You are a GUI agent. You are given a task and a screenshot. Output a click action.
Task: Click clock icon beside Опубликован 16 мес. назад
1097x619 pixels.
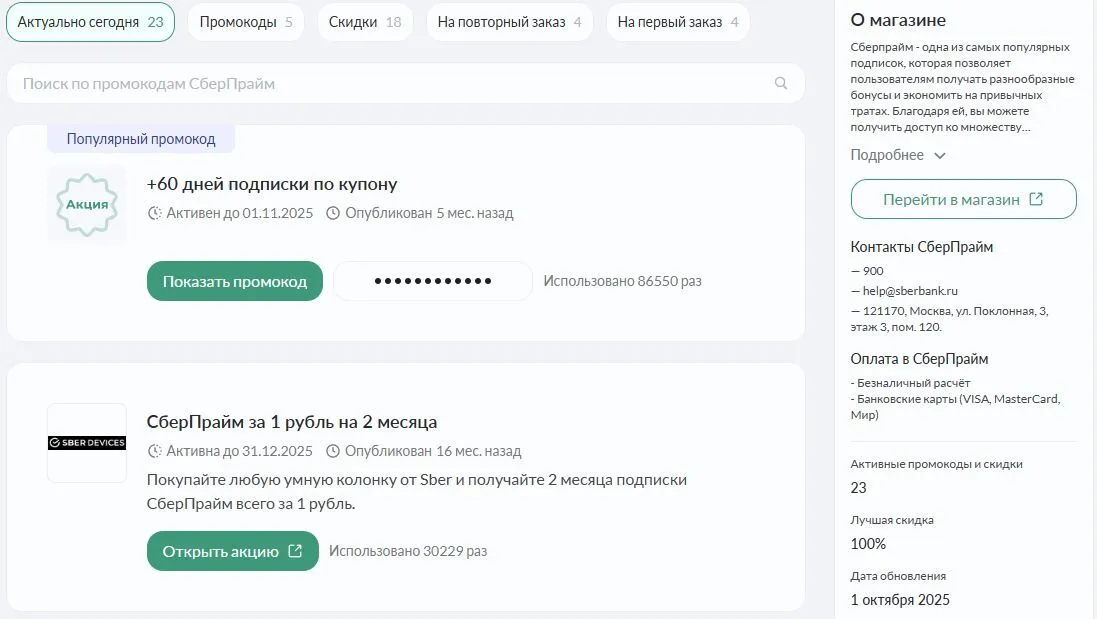click(x=333, y=451)
